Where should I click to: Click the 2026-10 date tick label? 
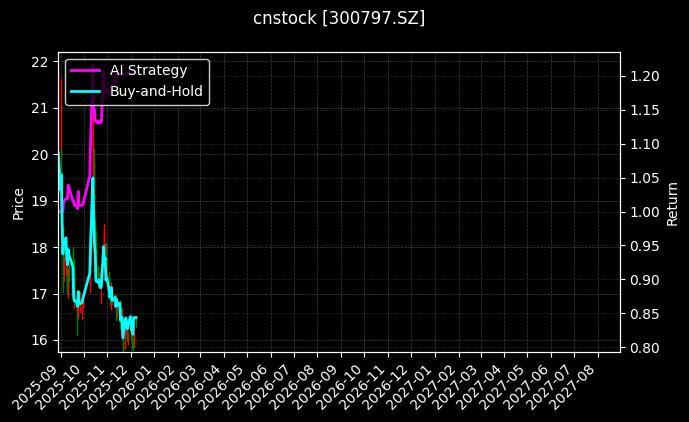[345, 385]
